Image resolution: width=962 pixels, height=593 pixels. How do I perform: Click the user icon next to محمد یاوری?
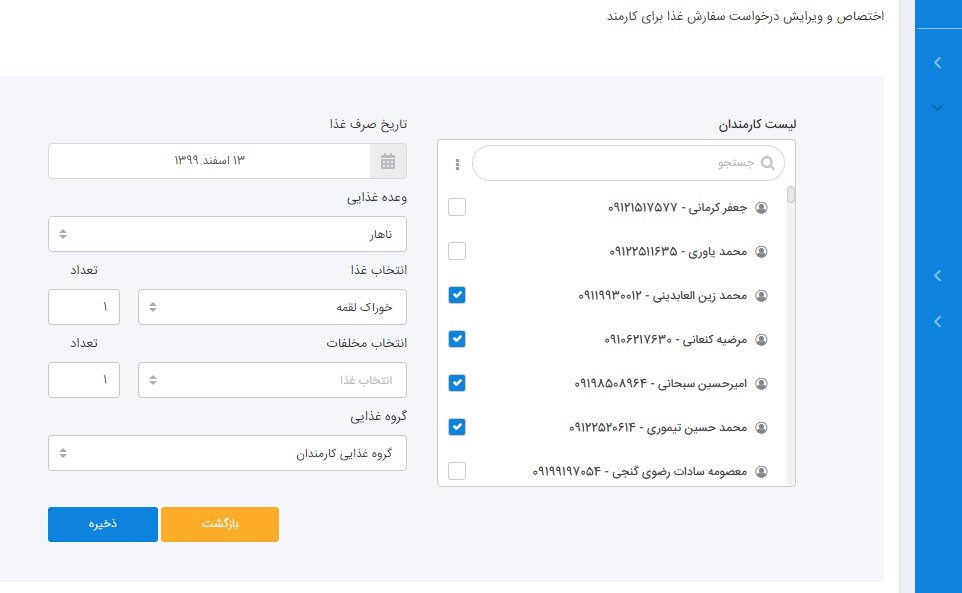[x=761, y=252]
